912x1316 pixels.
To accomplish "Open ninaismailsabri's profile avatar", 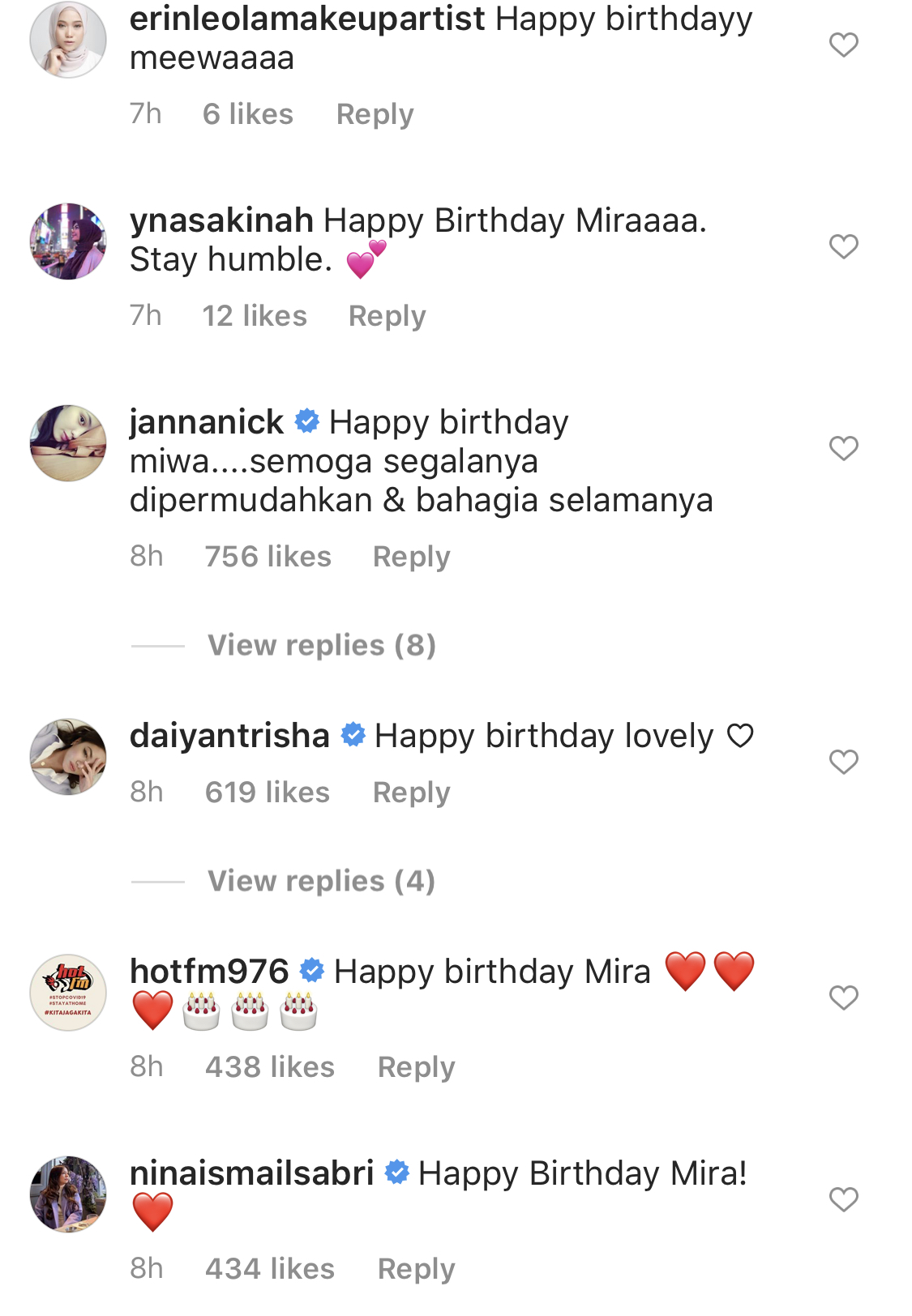I will point(68,1194).
